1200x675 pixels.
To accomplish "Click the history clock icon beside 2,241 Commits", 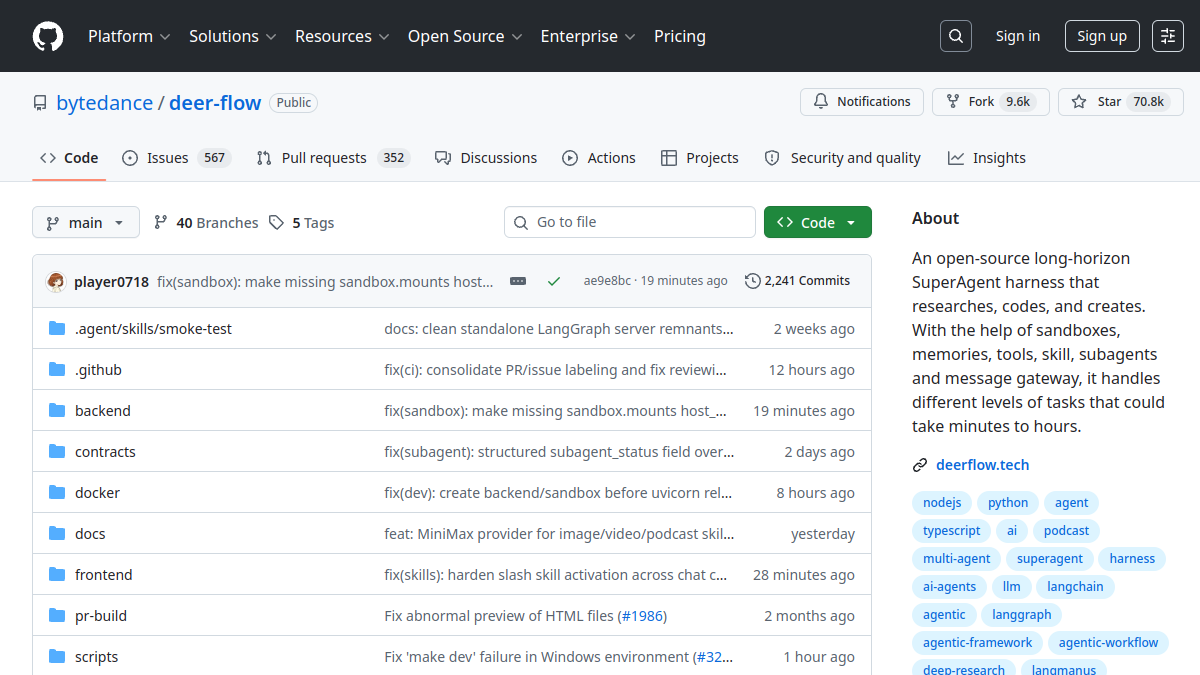I will pyautogui.click(x=753, y=281).
